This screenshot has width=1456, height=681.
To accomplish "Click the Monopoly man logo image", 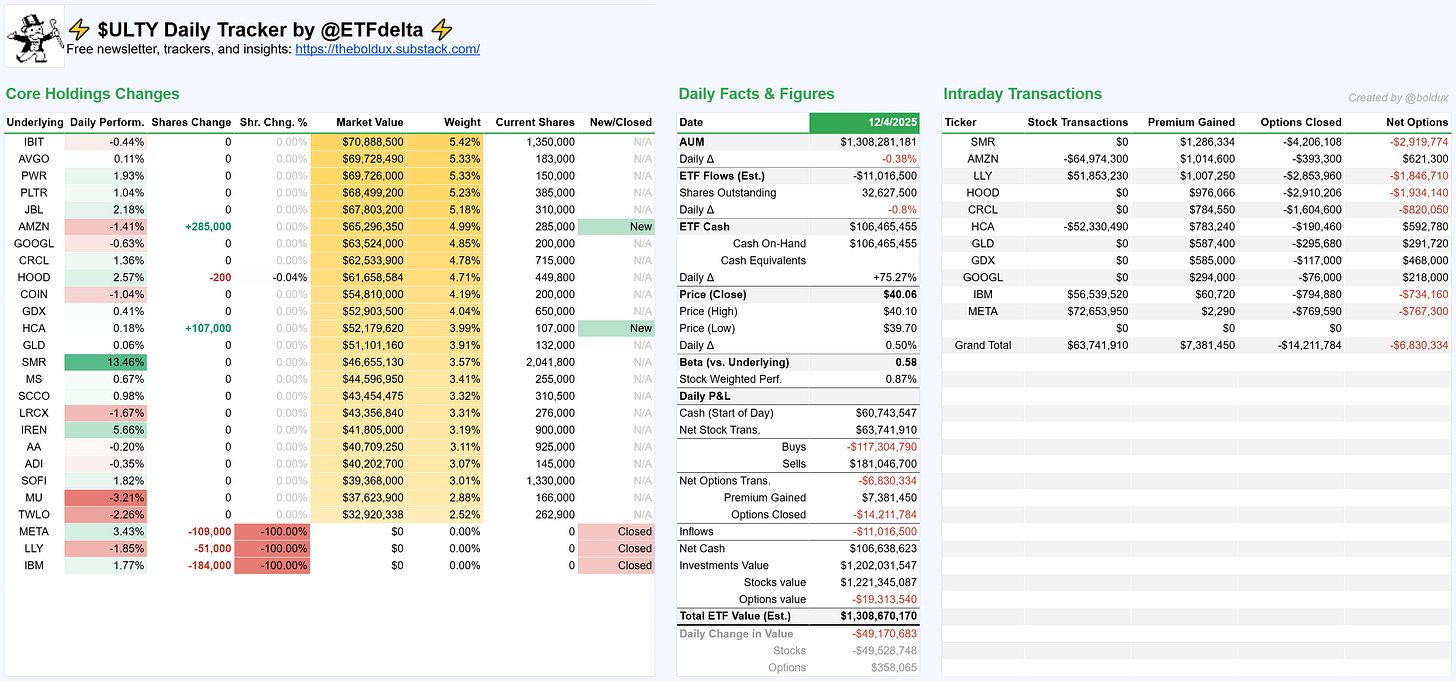I will 35,36.
